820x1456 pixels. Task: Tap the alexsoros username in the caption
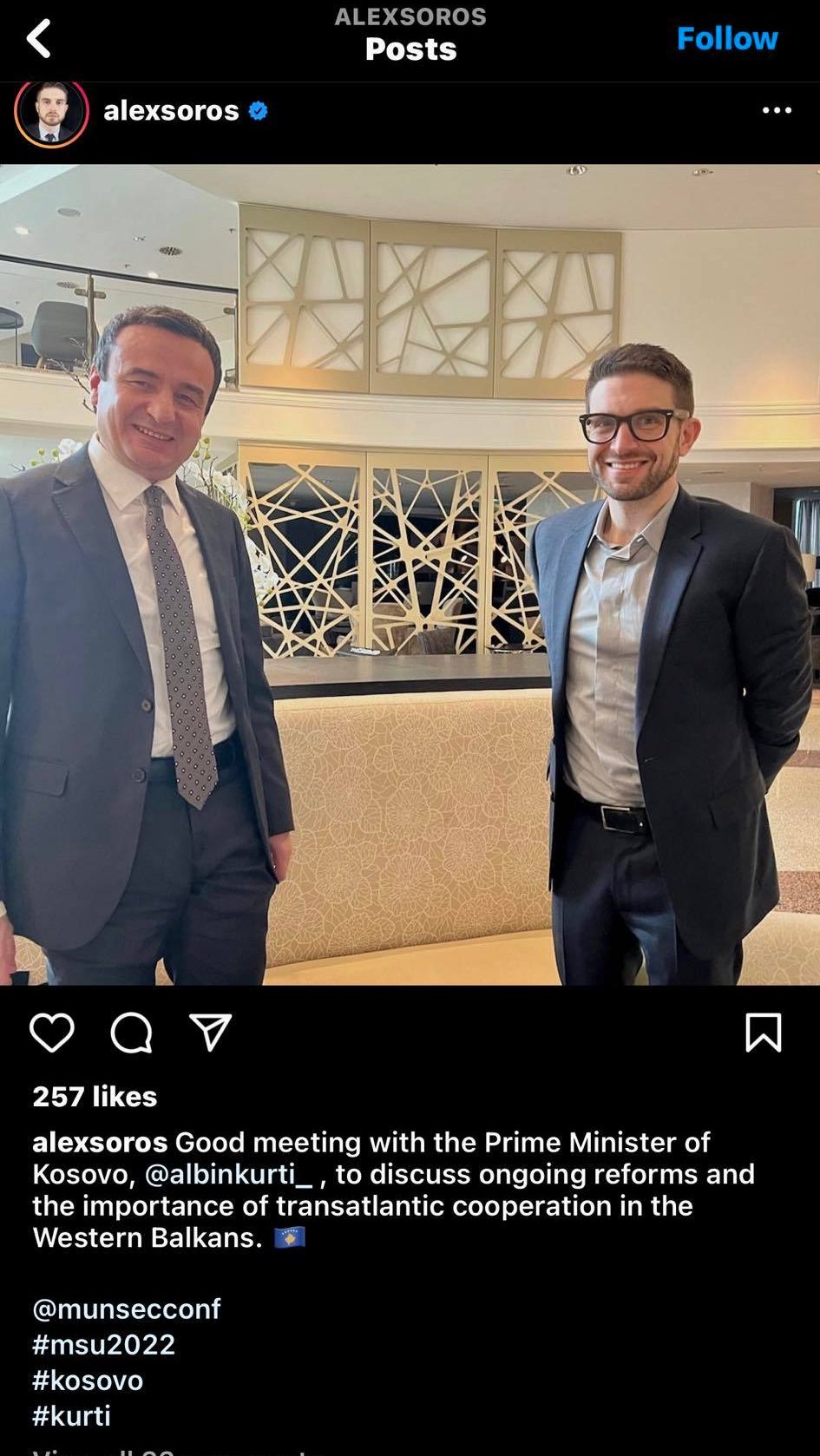100,1142
